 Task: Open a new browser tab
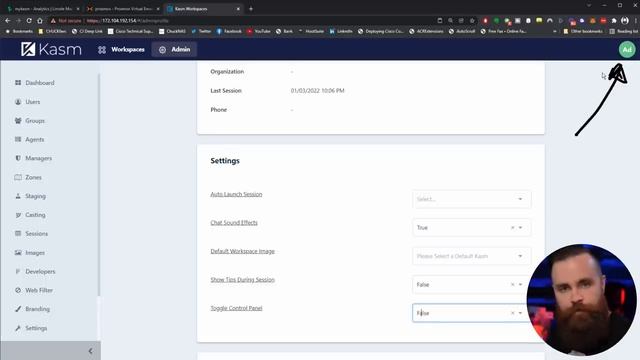(x=251, y=9)
